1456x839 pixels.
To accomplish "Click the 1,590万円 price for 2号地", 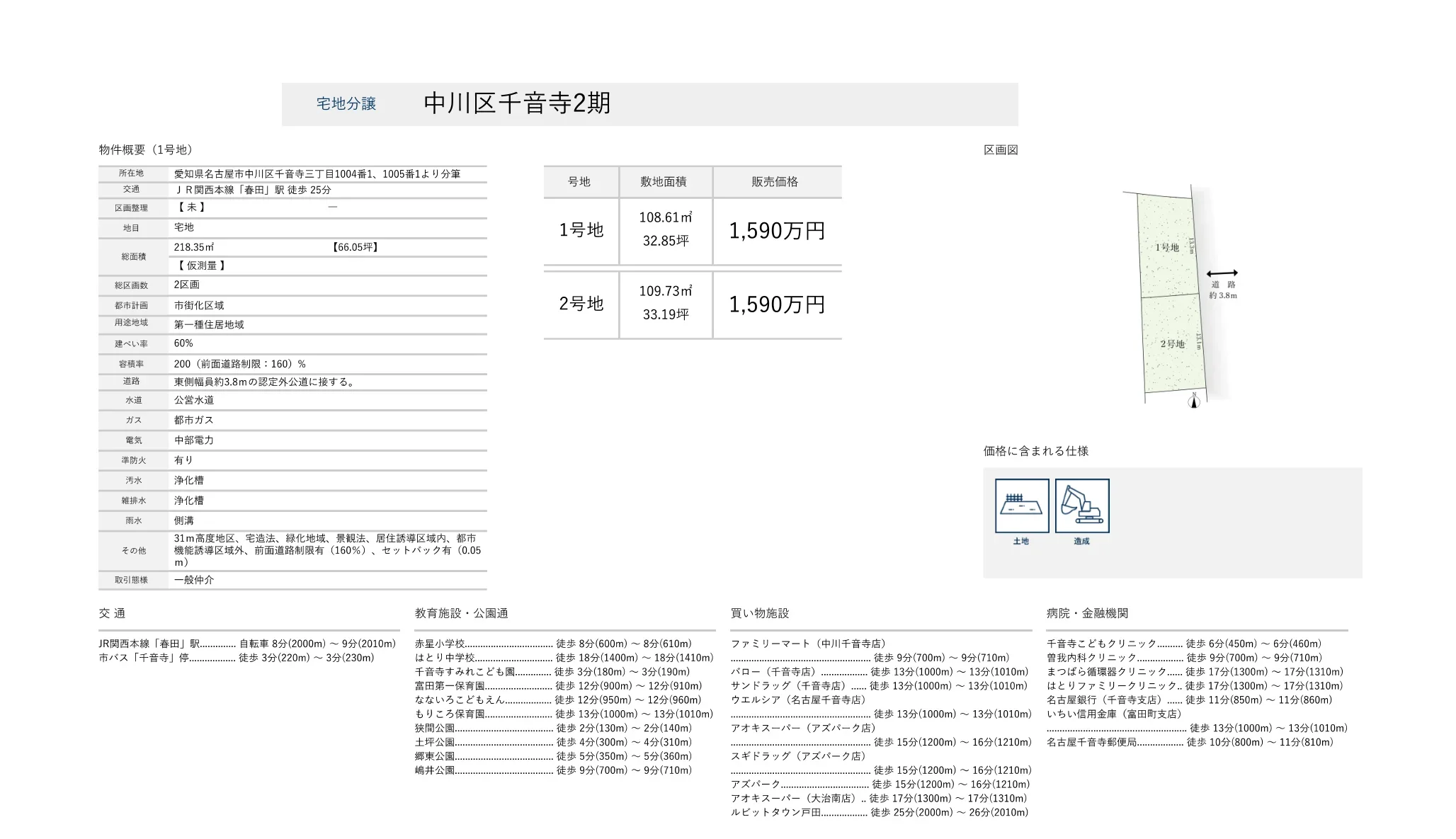I will 778,304.
